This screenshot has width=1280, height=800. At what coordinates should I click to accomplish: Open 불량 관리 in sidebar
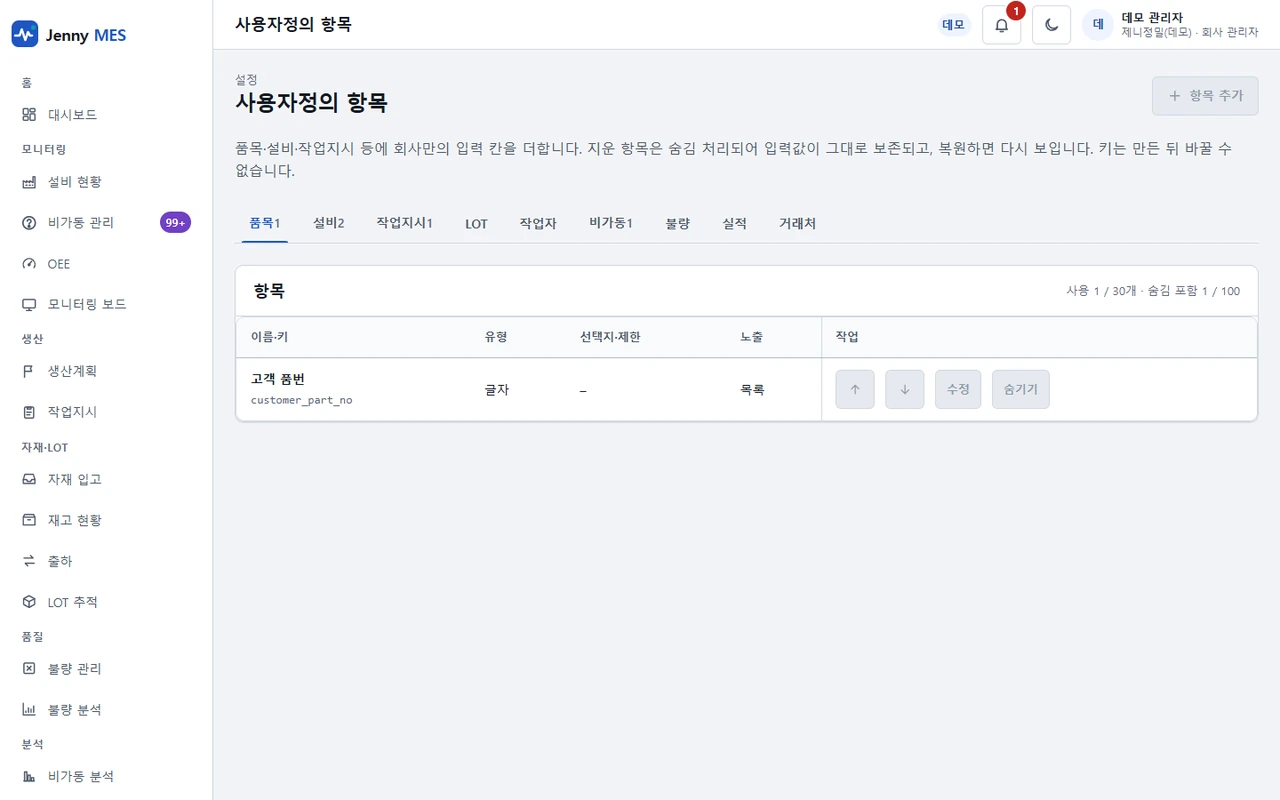pyautogui.click(x=106, y=669)
